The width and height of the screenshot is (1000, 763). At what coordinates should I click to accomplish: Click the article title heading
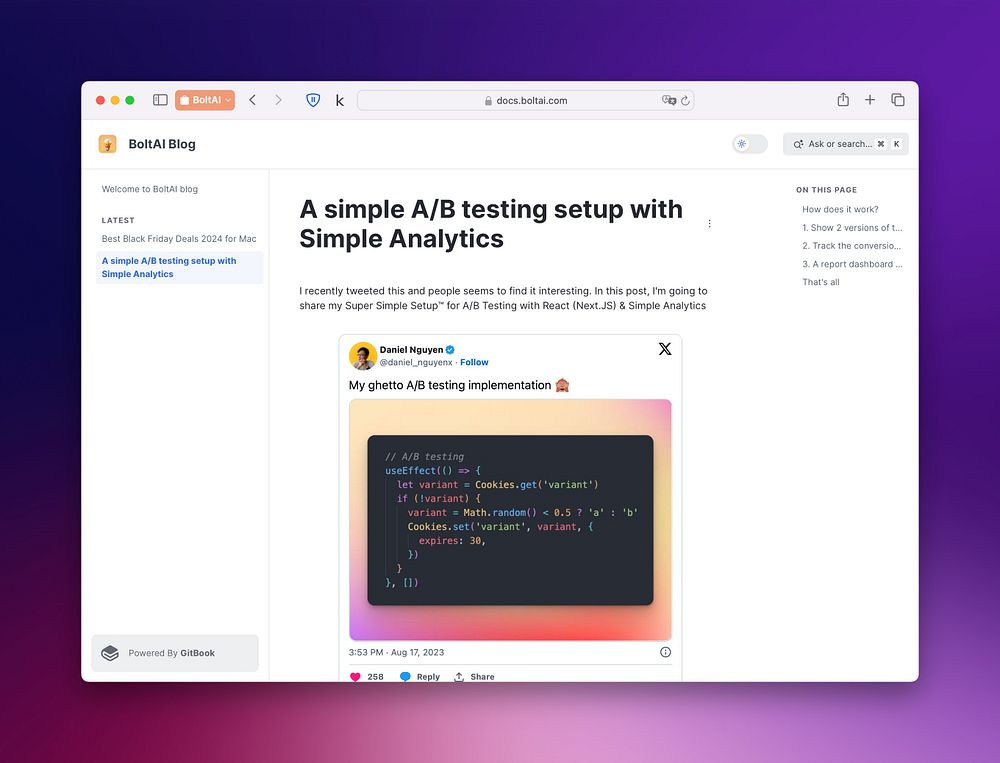coord(490,224)
